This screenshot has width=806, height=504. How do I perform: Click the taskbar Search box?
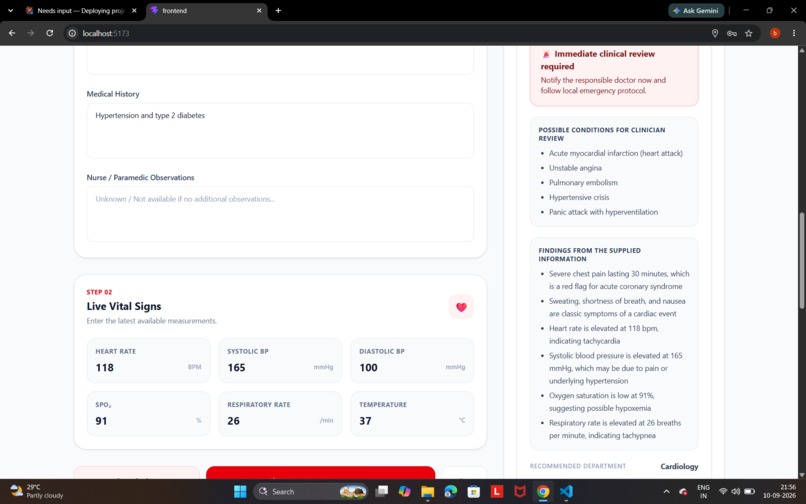[x=310, y=492]
